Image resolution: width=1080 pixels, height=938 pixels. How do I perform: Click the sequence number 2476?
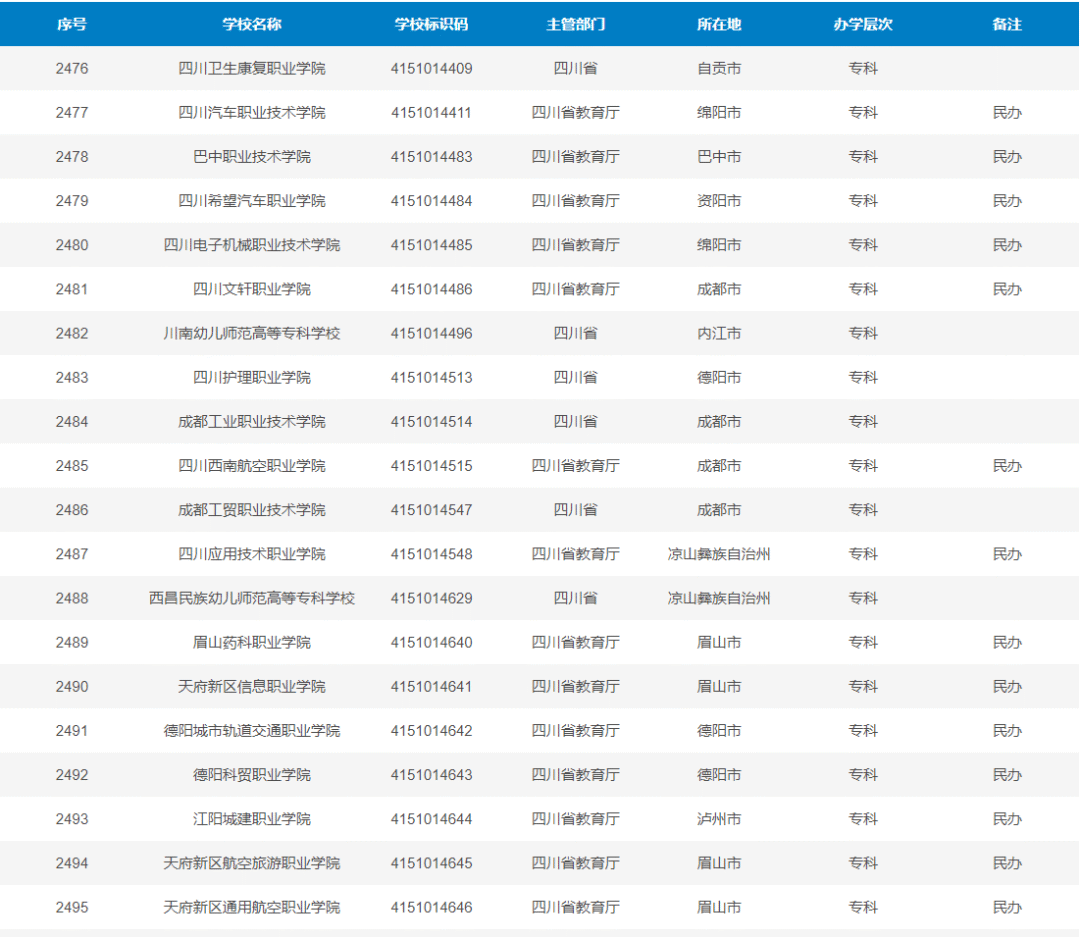72,69
